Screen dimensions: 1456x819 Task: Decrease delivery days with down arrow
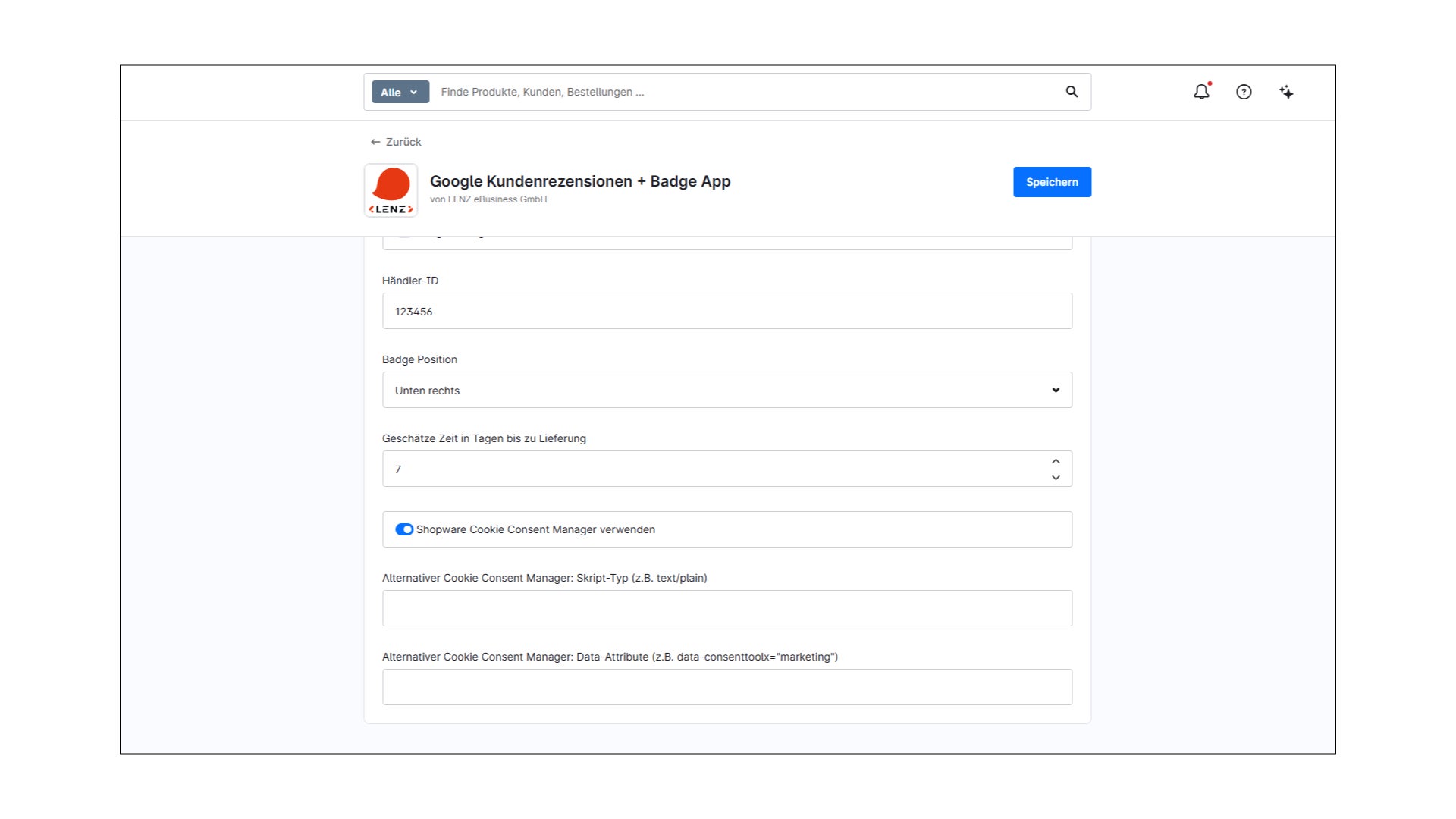point(1056,478)
